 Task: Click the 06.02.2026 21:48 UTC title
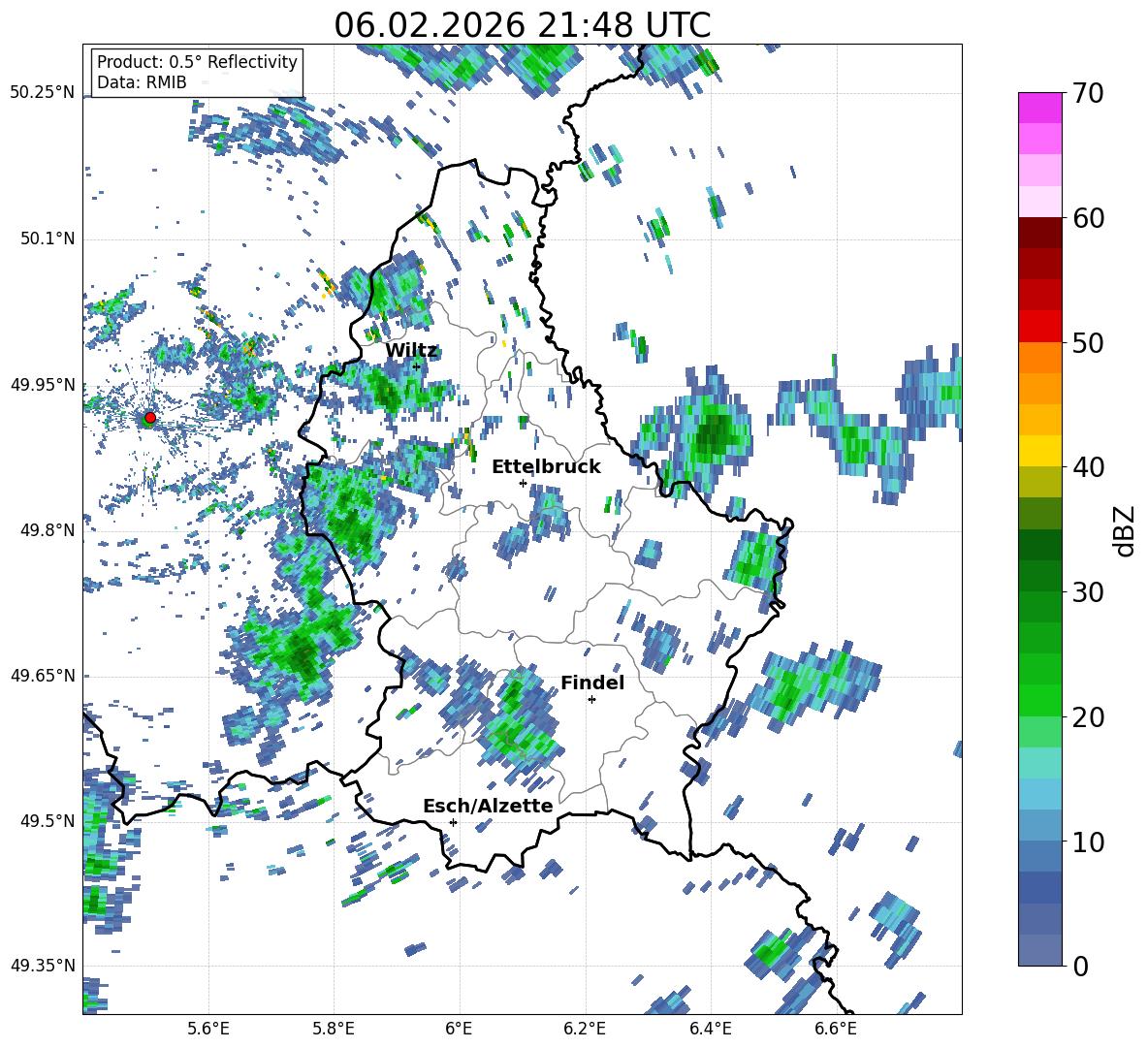522,25
